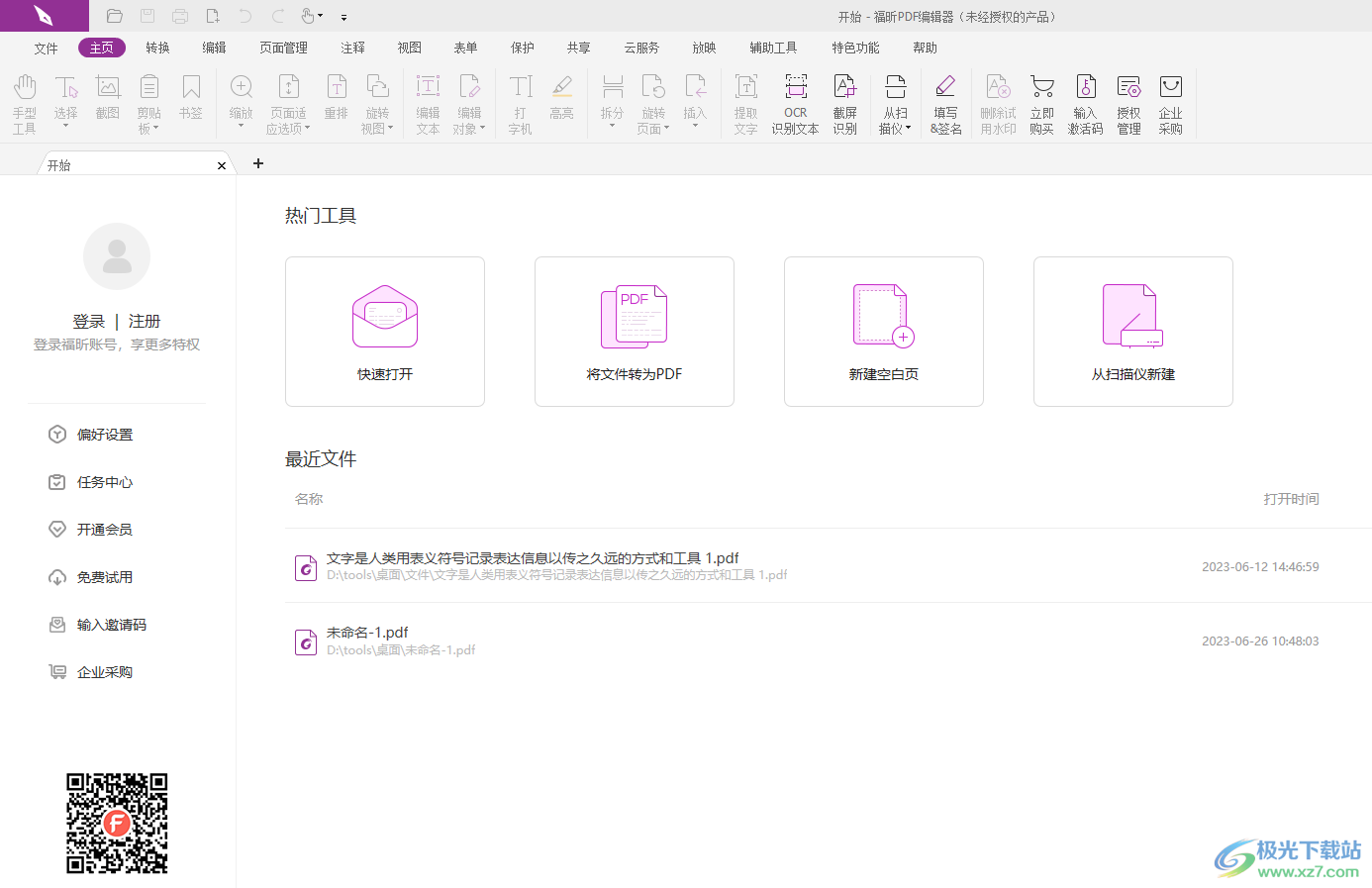The image size is (1372, 888).
Task: Open the Comment (注释) tab
Action: [352, 48]
